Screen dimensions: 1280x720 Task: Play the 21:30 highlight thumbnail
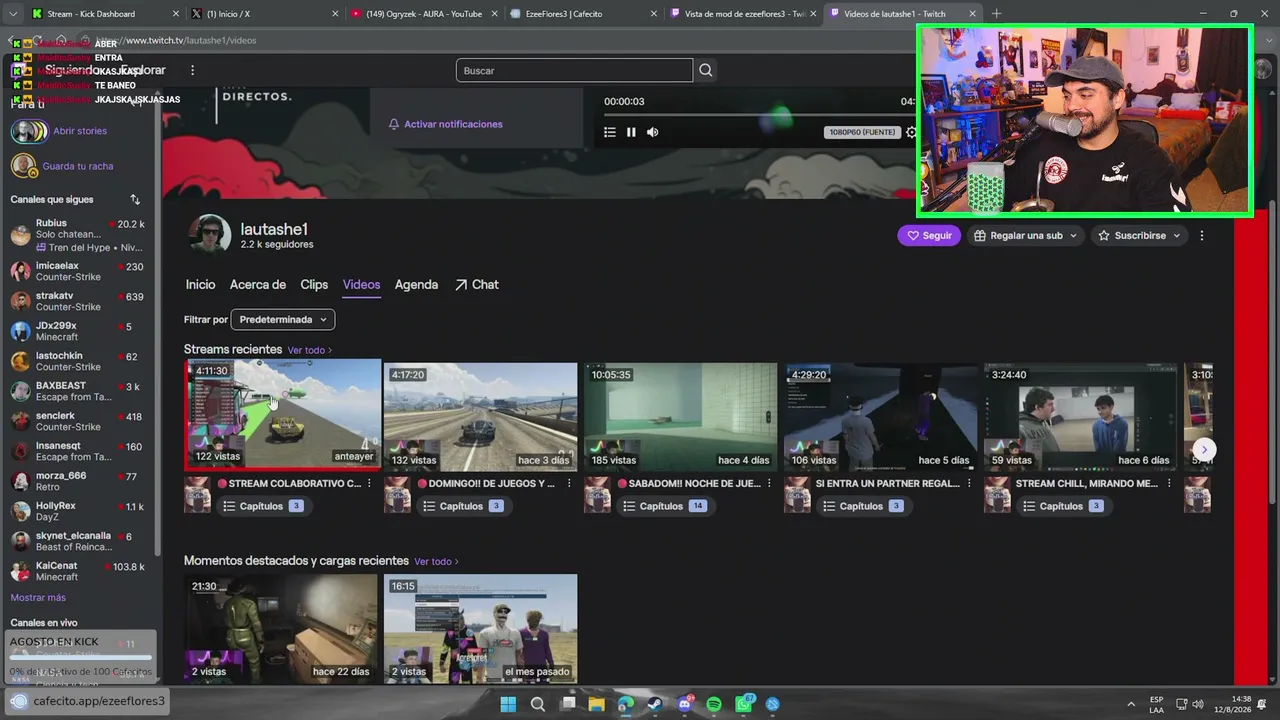click(280, 628)
